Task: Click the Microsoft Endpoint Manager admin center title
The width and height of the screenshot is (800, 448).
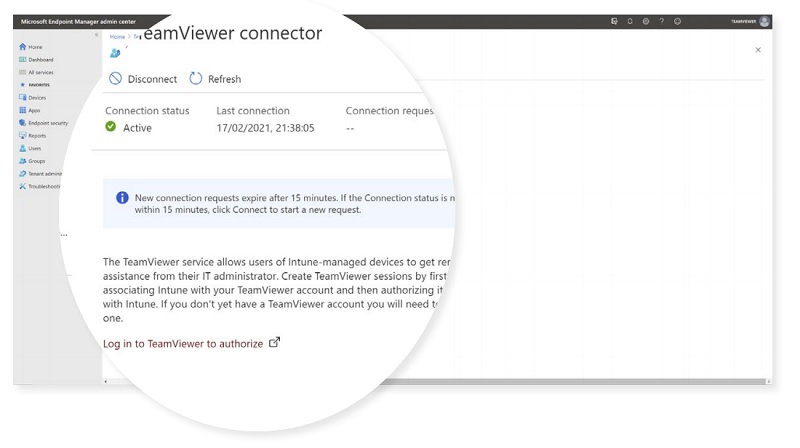Action: (x=78, y=21)
